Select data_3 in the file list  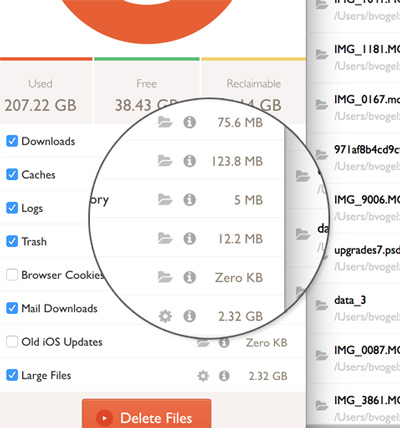353,308
